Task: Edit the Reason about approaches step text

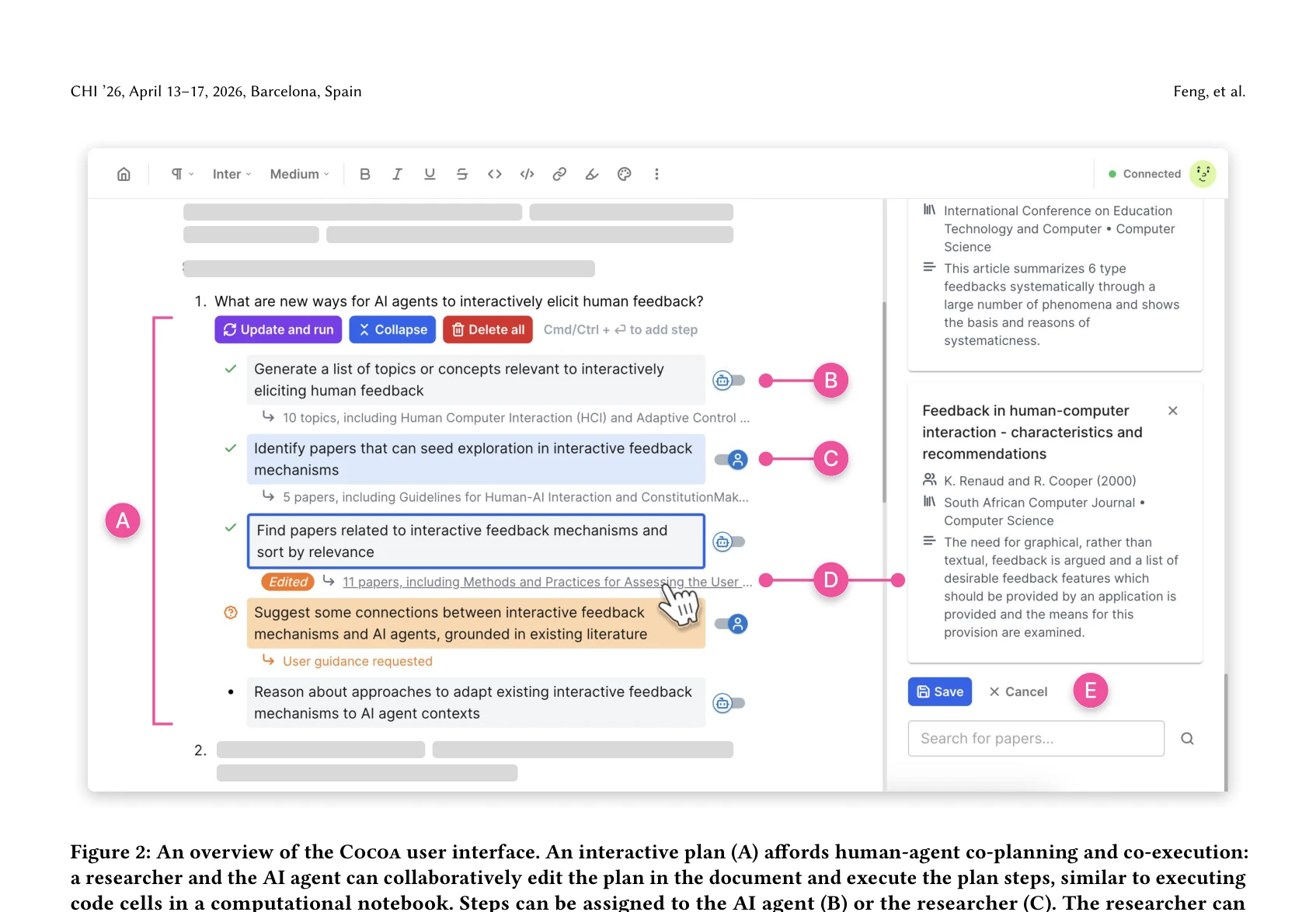Action: (476, 702)
